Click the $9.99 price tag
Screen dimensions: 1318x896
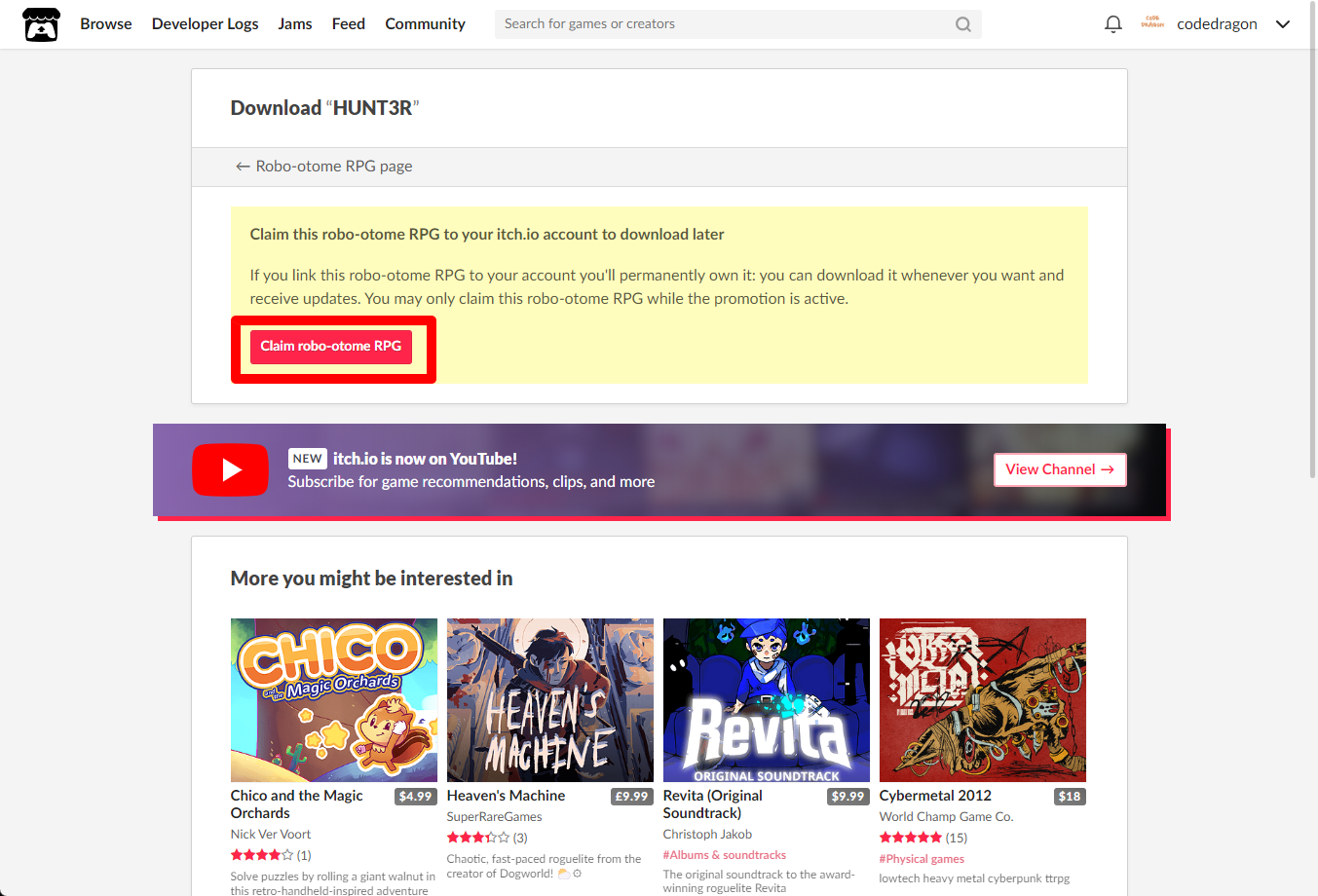coord(847,797)
